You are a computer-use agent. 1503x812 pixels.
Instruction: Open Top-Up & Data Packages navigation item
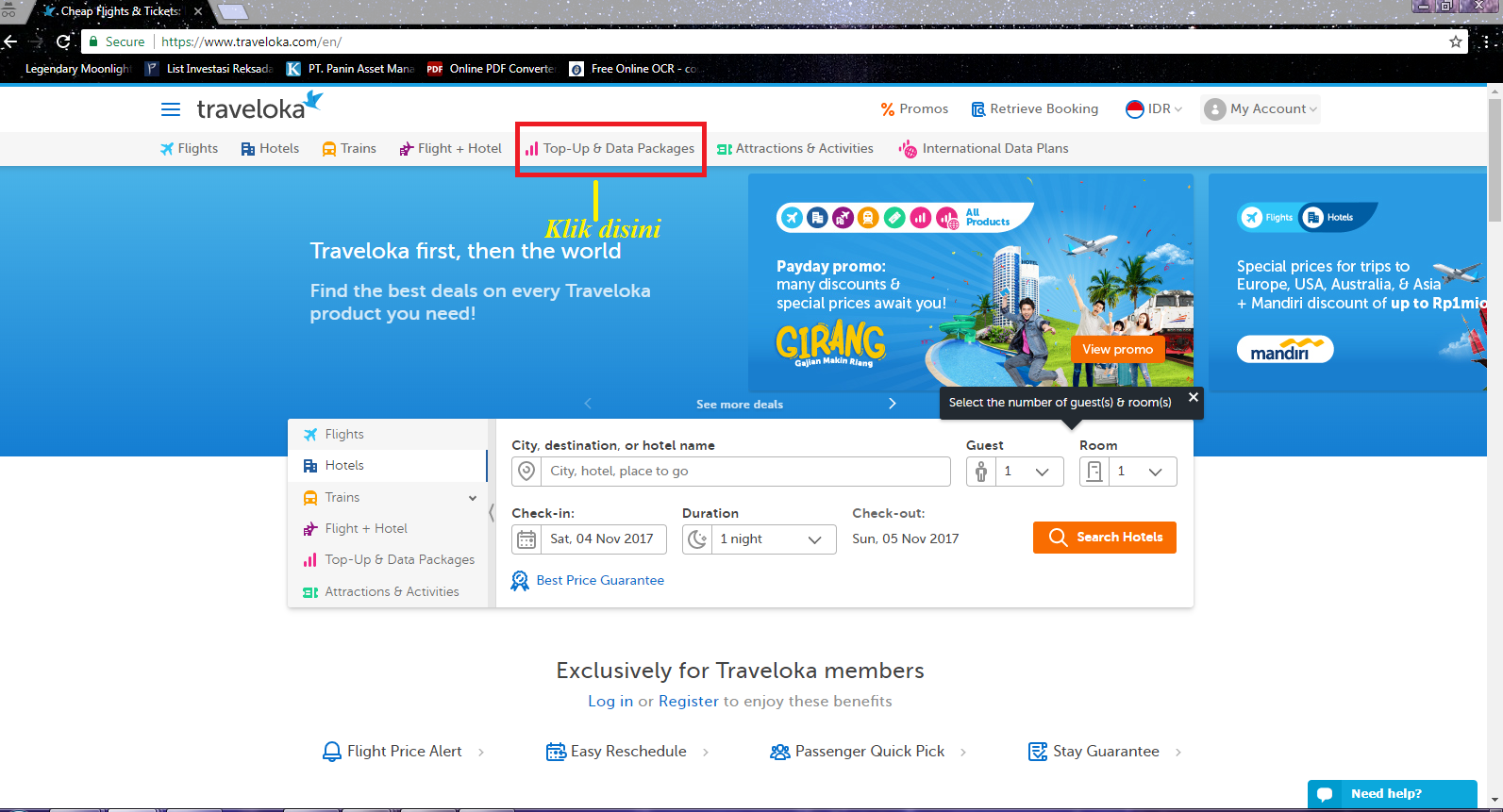coord(610,149)
